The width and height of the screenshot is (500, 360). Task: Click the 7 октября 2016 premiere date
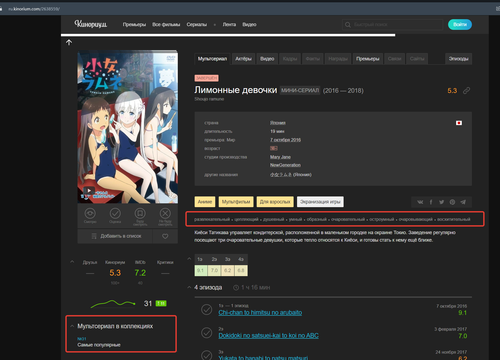pos(285,140)
